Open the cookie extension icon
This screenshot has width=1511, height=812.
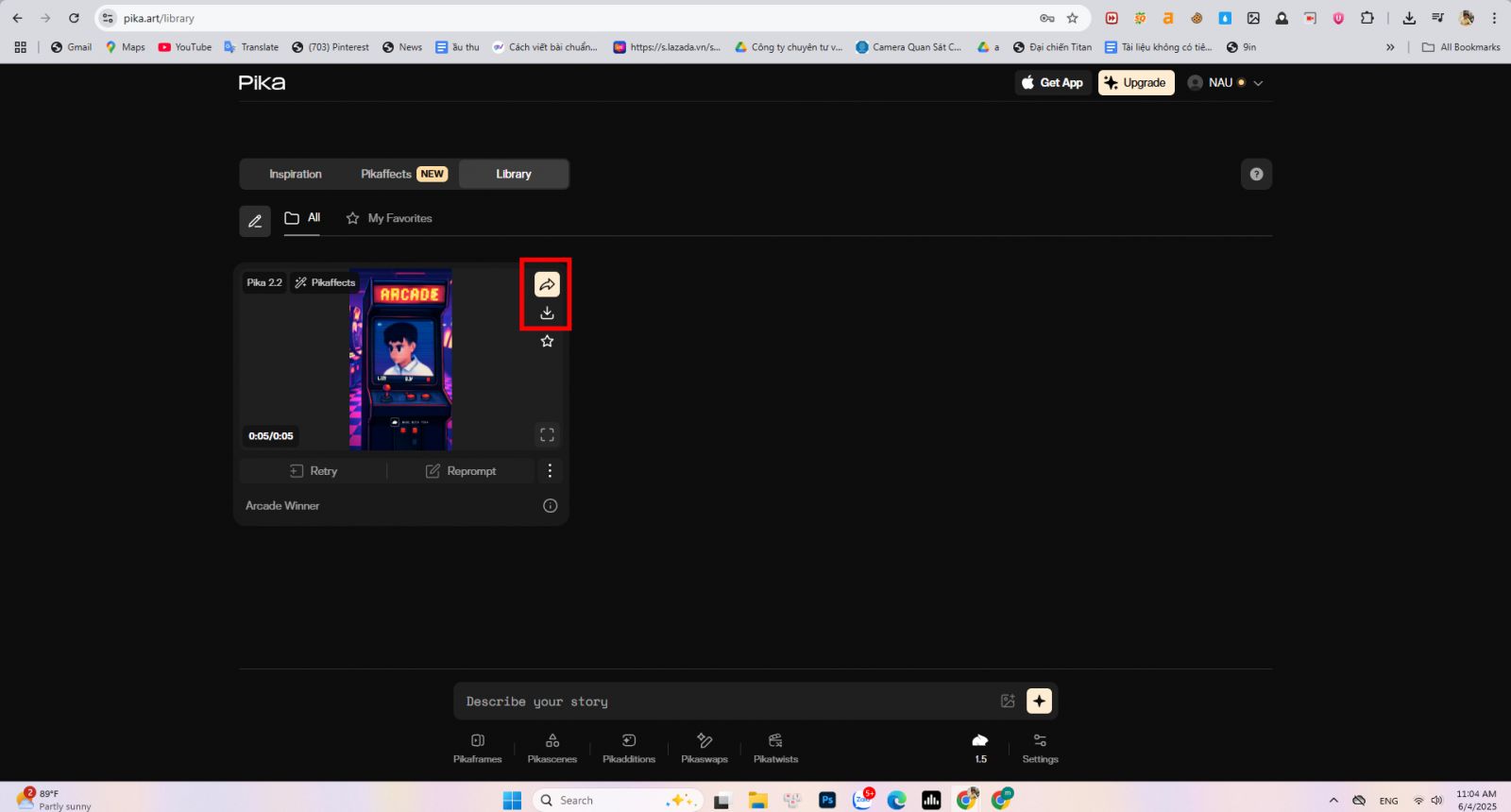pos(1197,18)
